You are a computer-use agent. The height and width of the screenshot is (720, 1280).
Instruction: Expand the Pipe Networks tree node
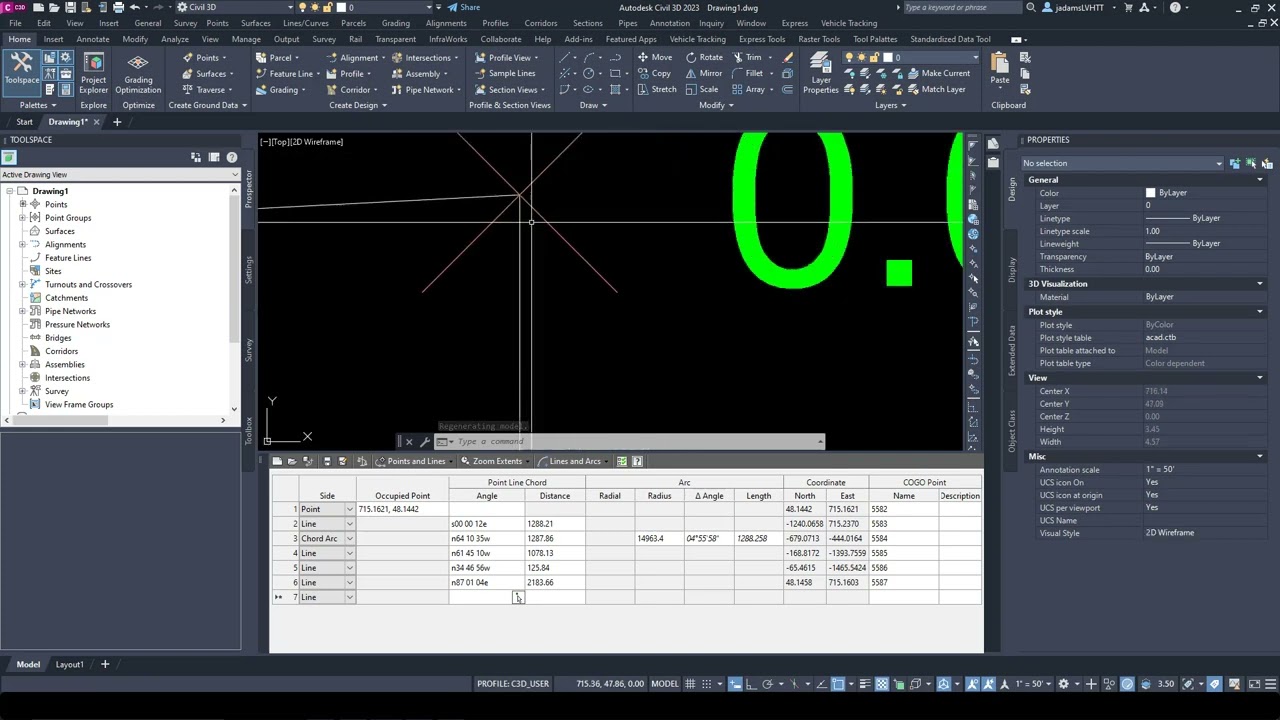[23, 311]
